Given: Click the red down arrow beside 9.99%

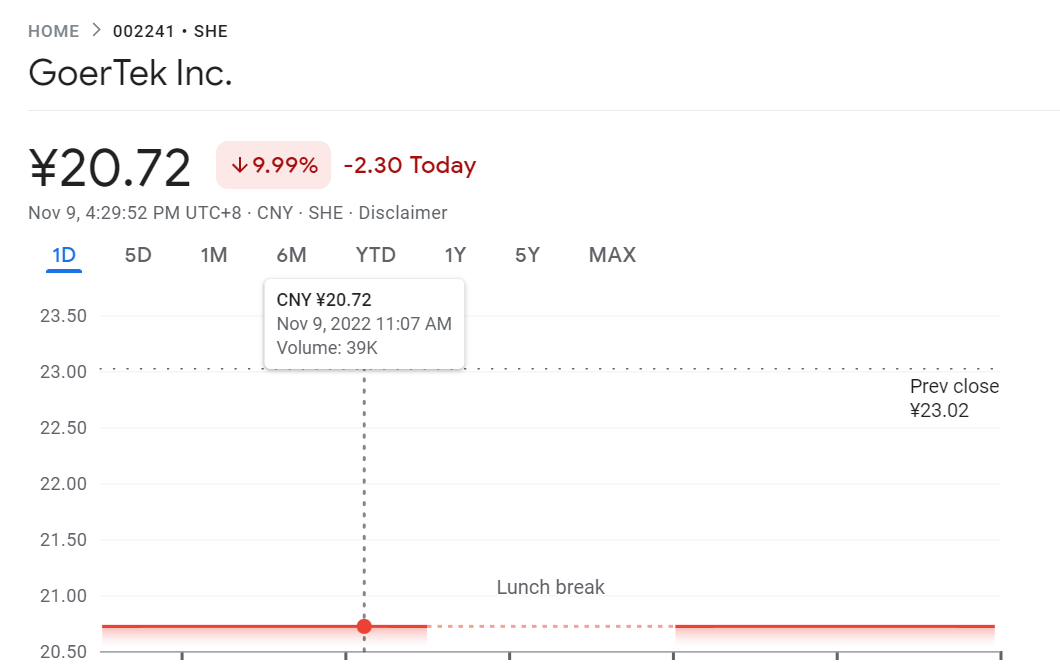Looking at the screenshot, I should point(239,165).
